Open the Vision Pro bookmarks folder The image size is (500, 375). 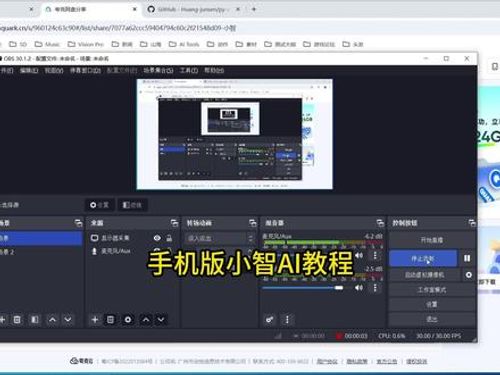[x=86, y=44]
